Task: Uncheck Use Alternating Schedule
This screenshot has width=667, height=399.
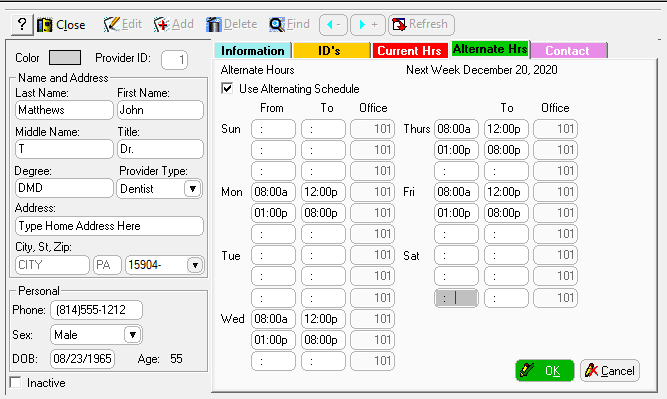Action: click(227, 88)
